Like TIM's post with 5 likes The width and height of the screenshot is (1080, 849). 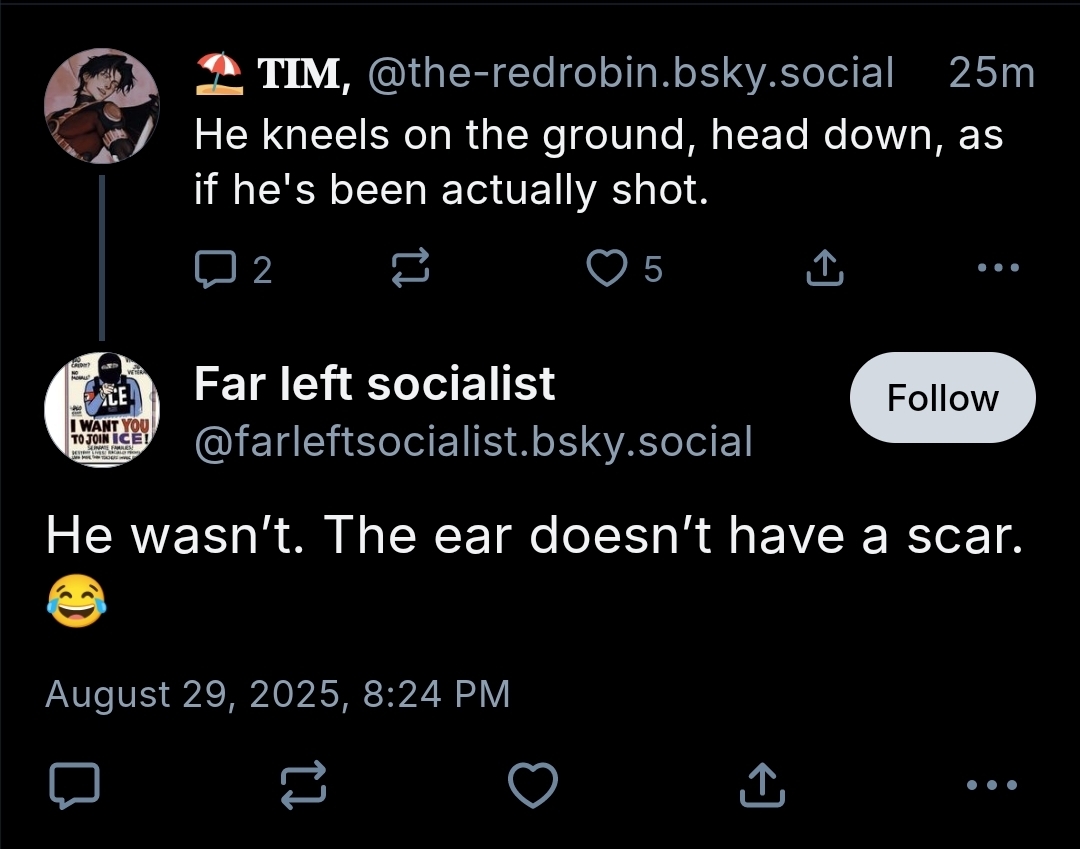click(x=606, y=268)
